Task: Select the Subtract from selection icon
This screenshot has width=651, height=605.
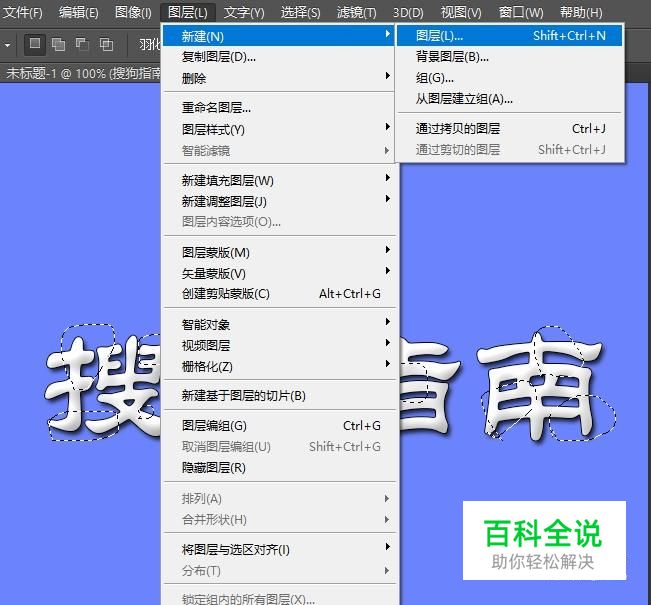Action: (x=82, y=44)
